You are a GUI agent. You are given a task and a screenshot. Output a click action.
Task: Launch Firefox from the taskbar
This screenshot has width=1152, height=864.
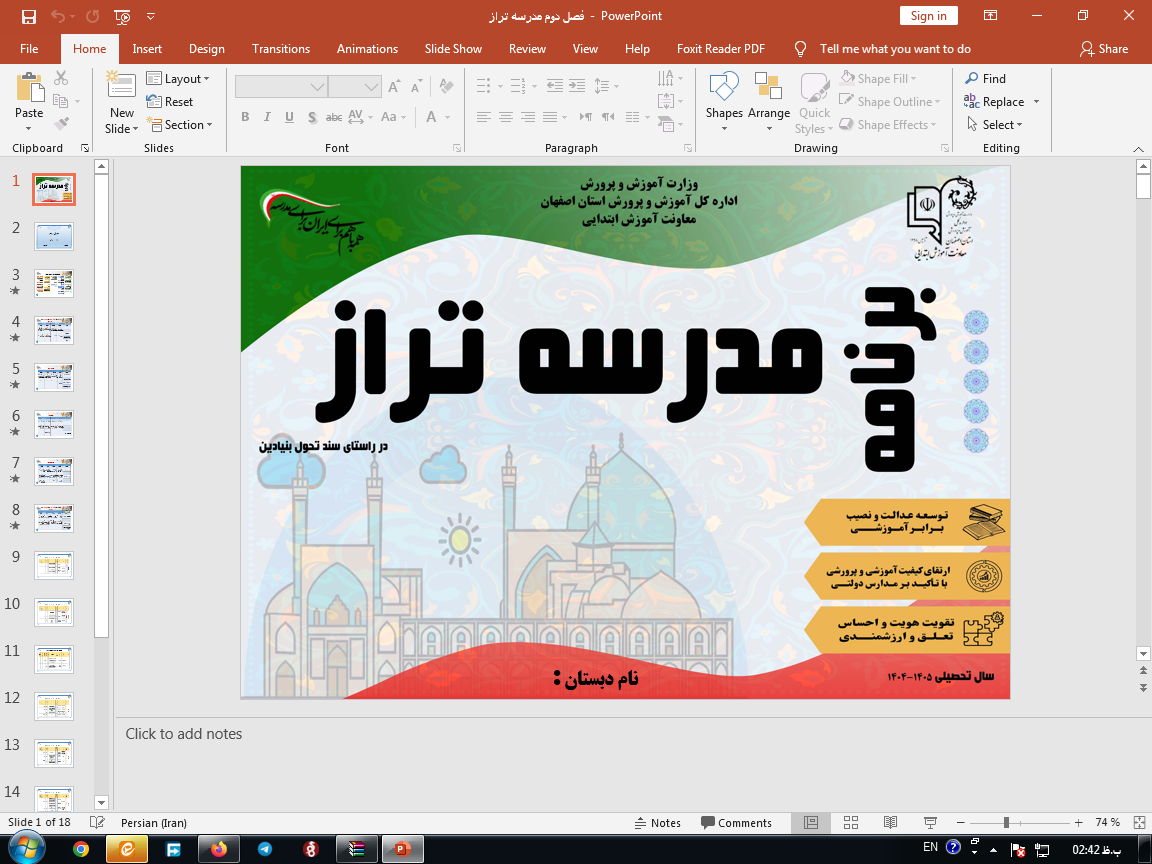tap(219, 849)
